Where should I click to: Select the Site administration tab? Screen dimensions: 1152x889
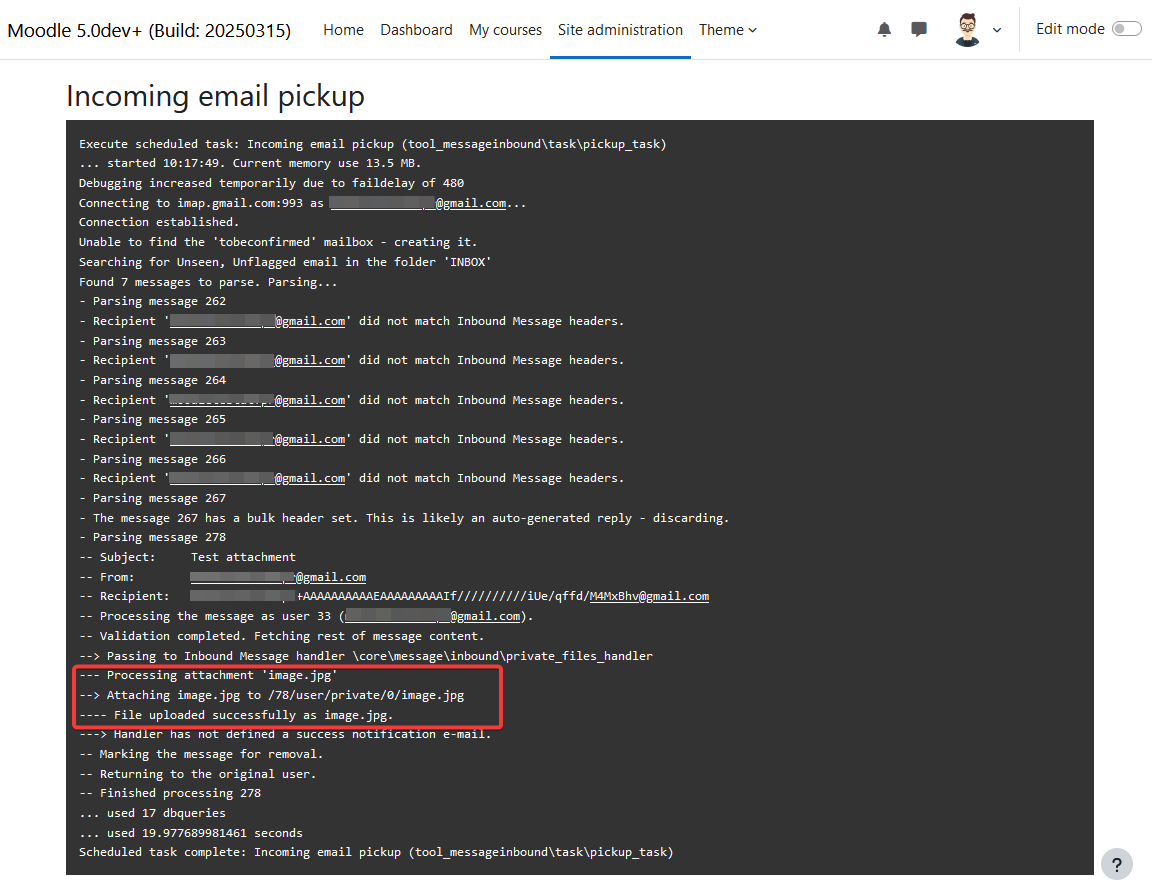tap(620, 30)
